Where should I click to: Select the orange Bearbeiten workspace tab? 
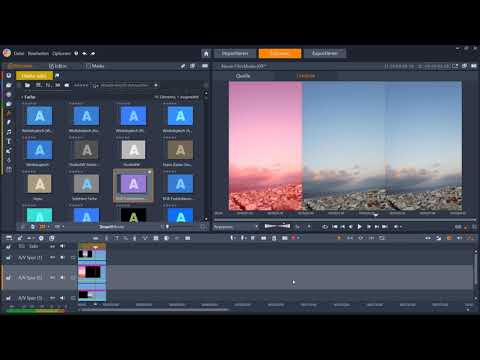(x=280, y=53)
